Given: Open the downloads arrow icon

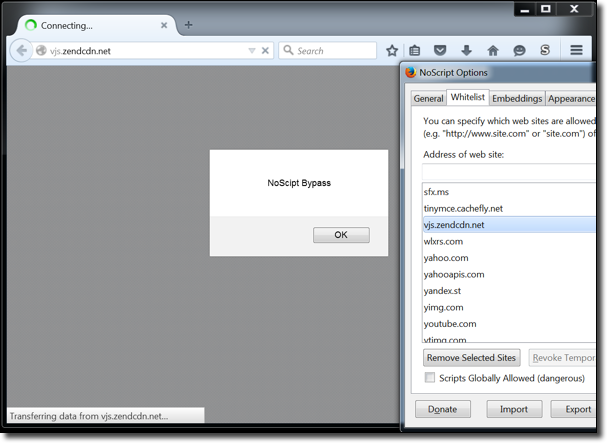Looking at the screenshot, I should (466, 50).
